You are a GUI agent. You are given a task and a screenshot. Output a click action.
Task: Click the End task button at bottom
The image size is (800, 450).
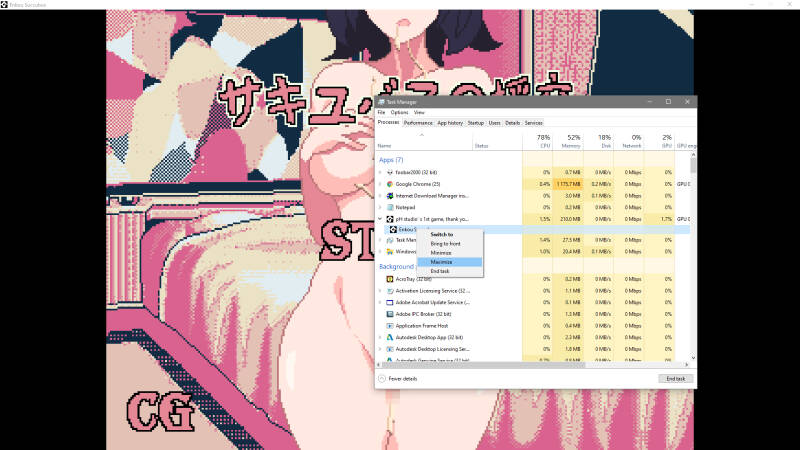[676, 379]
